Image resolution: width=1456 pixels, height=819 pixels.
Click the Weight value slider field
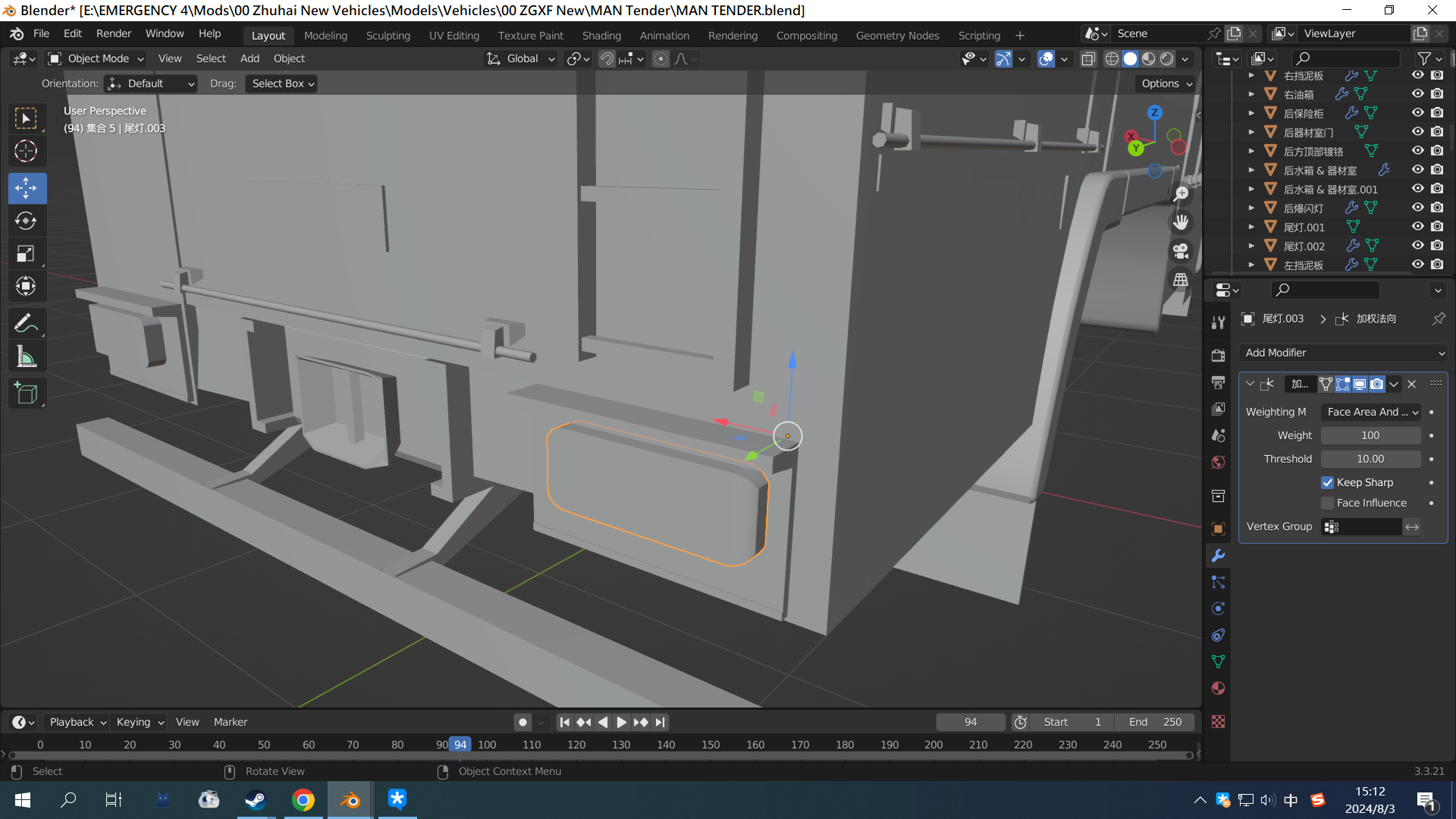click(x=1370, y=435)
